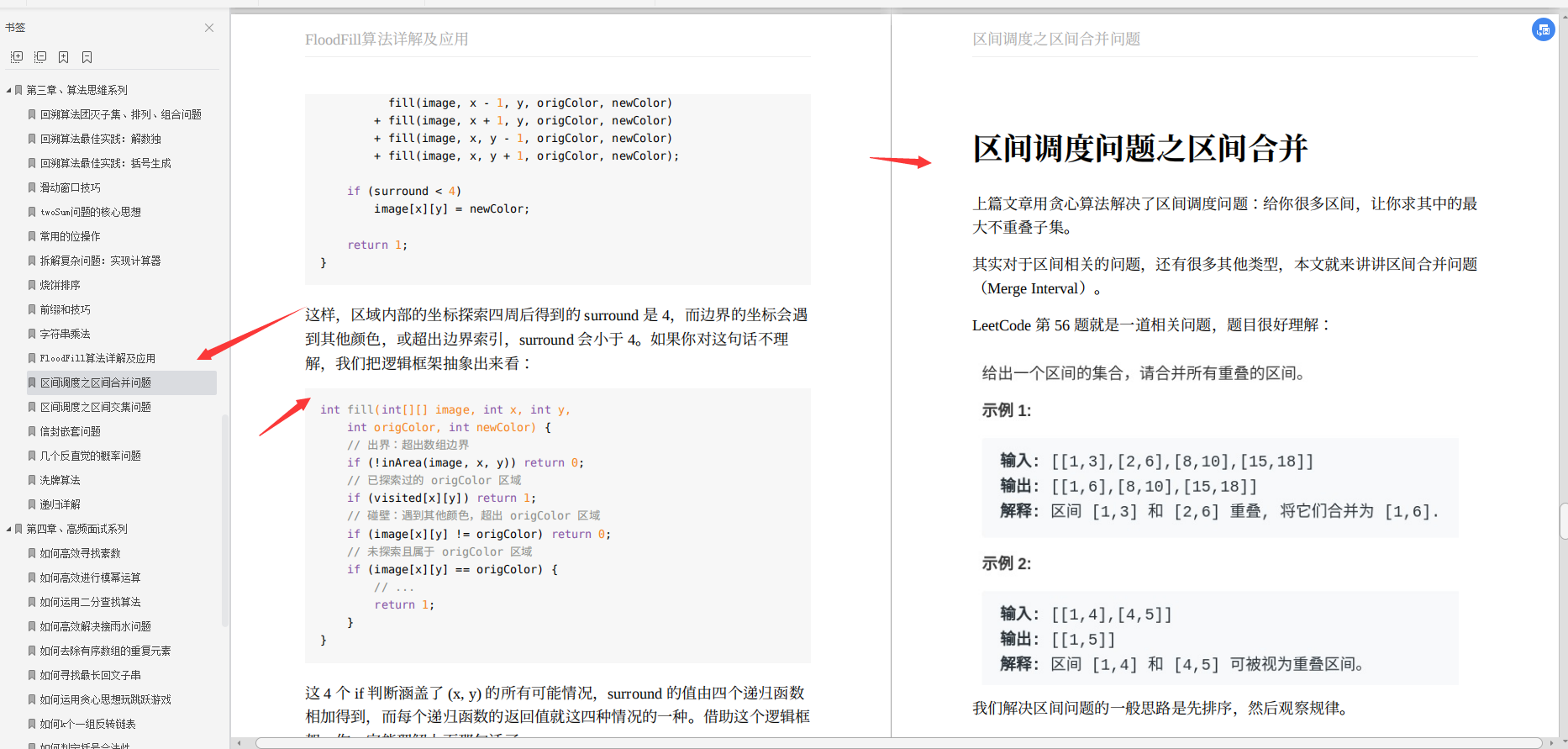Click the text LeetCode 第 56 题
The height and width of the screenshot is (749, 1568).
pyautogui.click(x=1037, y=325)
